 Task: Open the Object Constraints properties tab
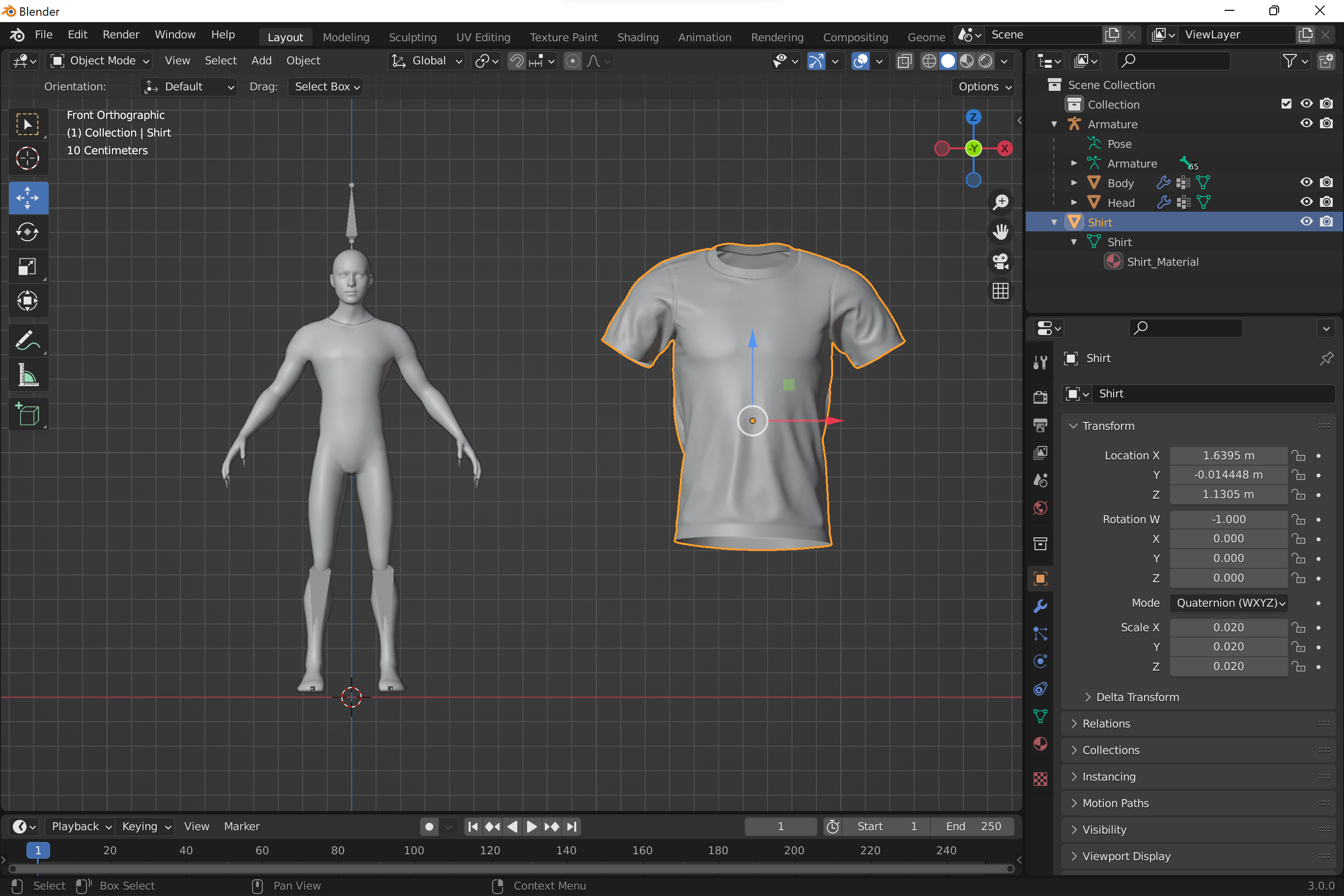tap(1040, 689)
